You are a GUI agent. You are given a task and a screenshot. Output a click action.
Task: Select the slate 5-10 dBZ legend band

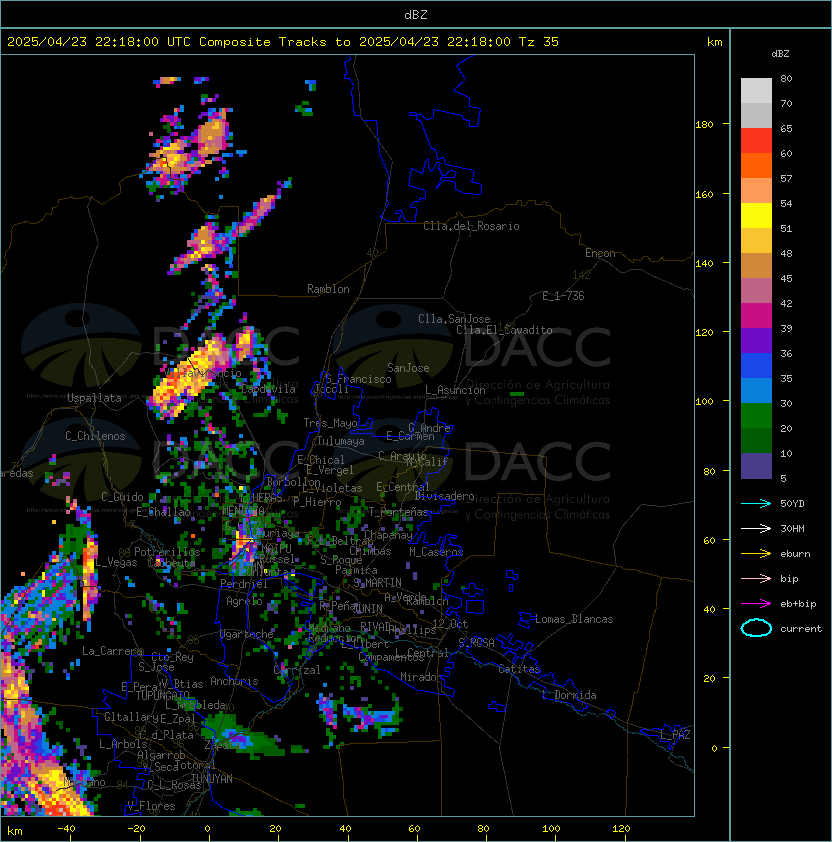[x=756, y=466]
